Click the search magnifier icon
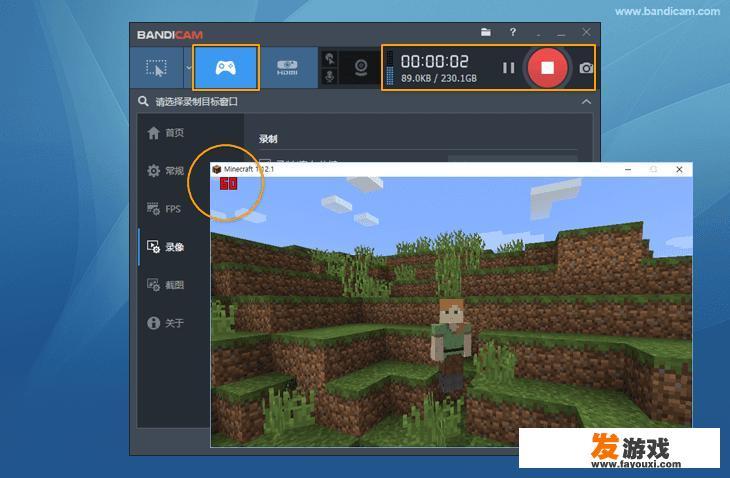The image size is (730, 478). [x=143, y=101]
